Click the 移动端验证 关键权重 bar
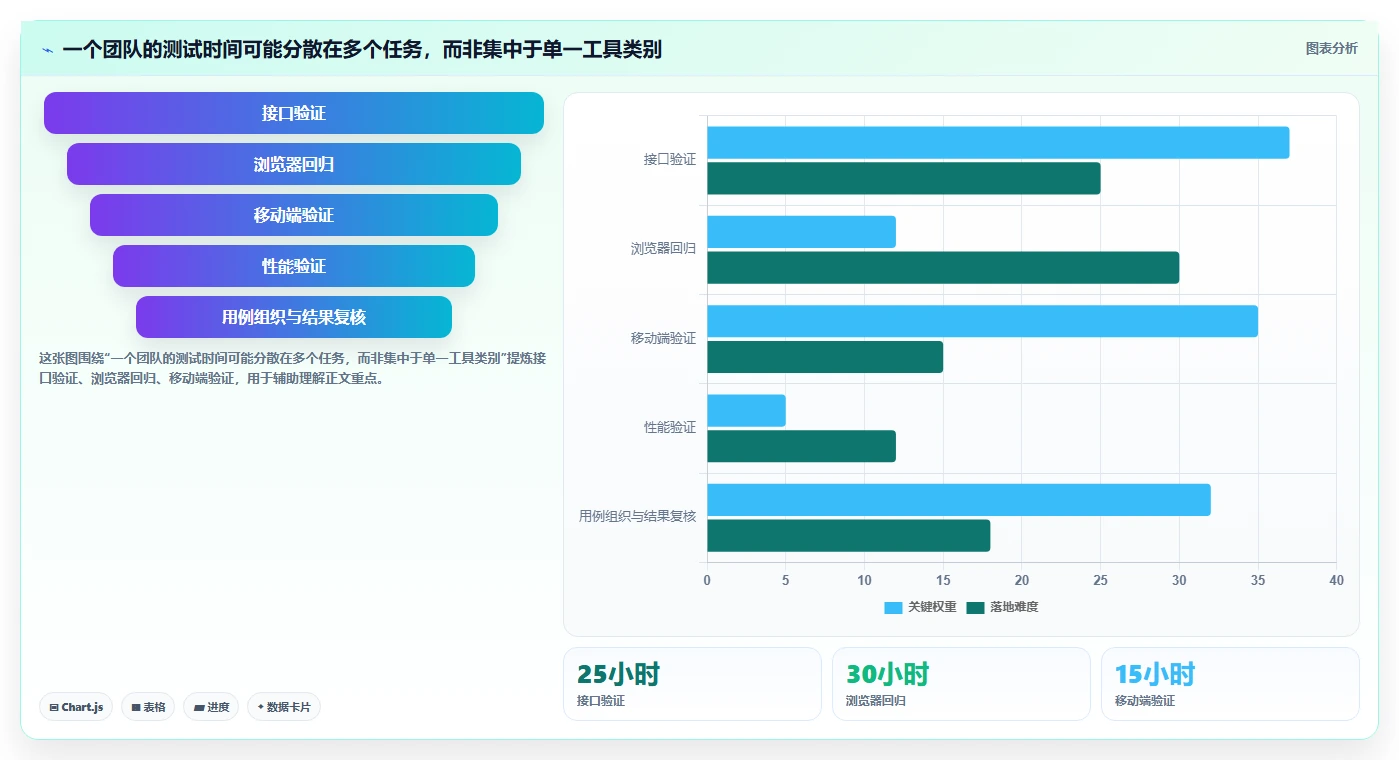Screen dimensions: 1399x760 982,321
